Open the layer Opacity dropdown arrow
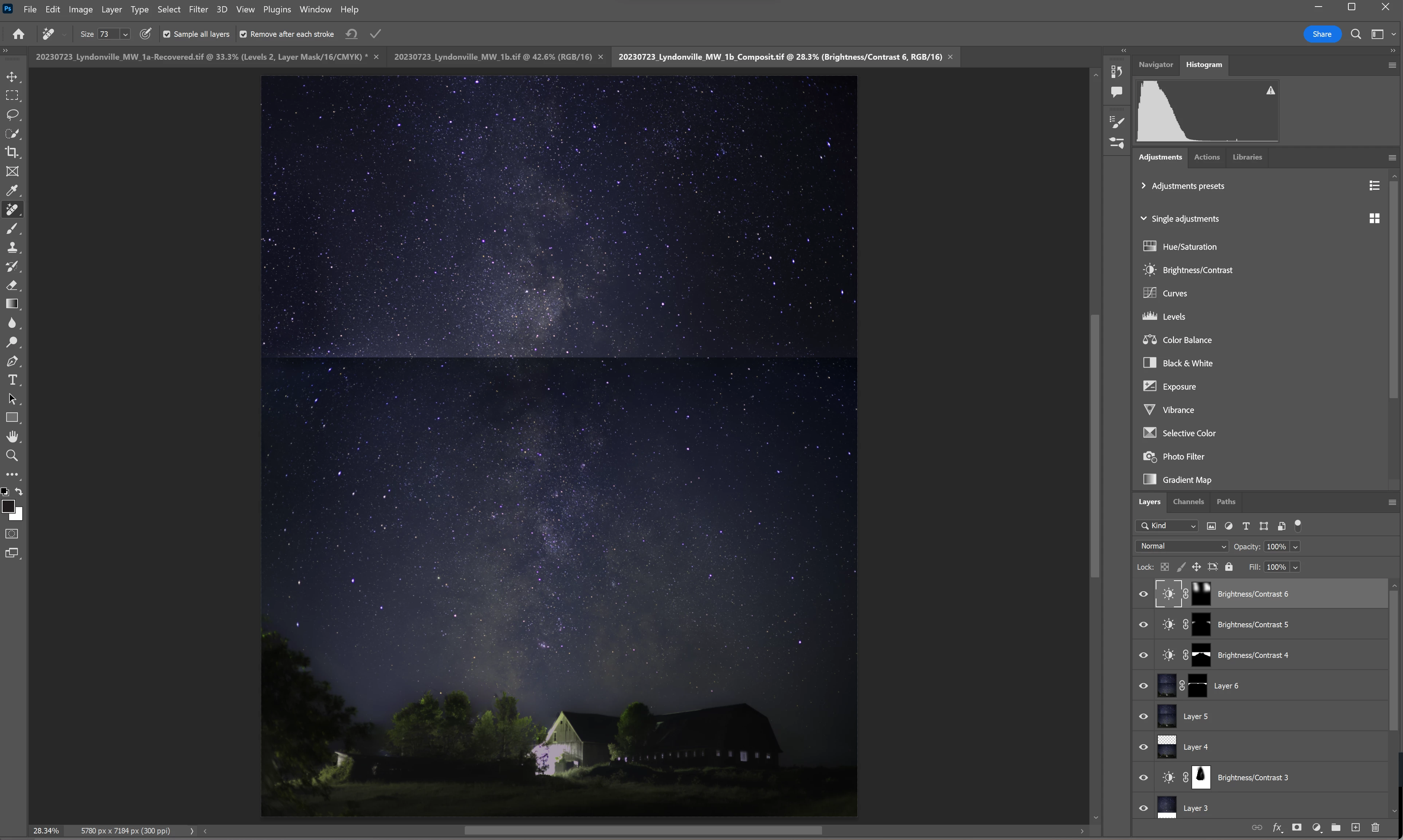The height and width of the screenshot is (840, 1403). [x=1295, y=547]
